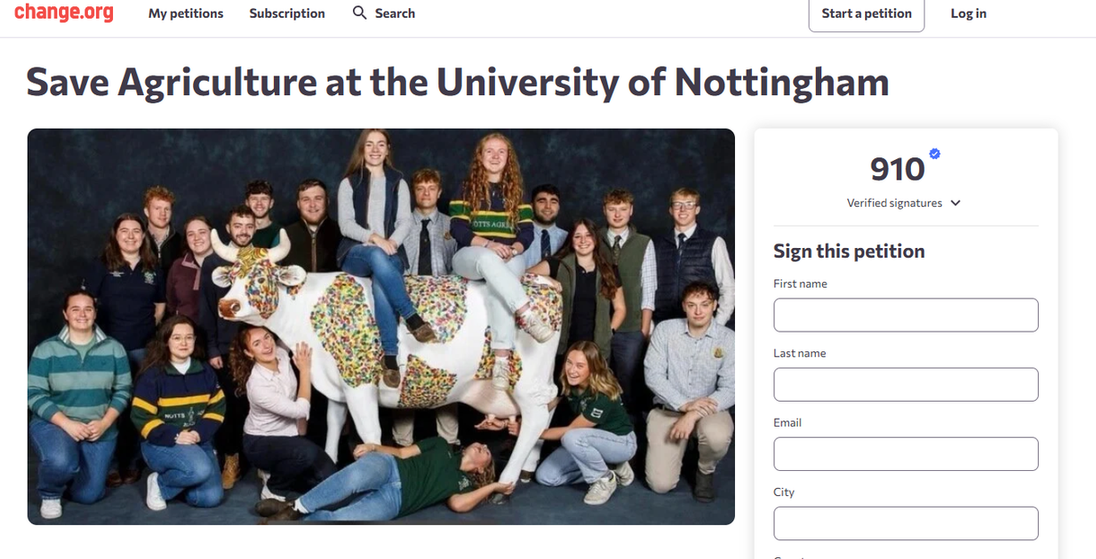The width and height of the screenshot is (1096, 559).
Task: Click the Sign this petition heading
Action: pos(849,251)
